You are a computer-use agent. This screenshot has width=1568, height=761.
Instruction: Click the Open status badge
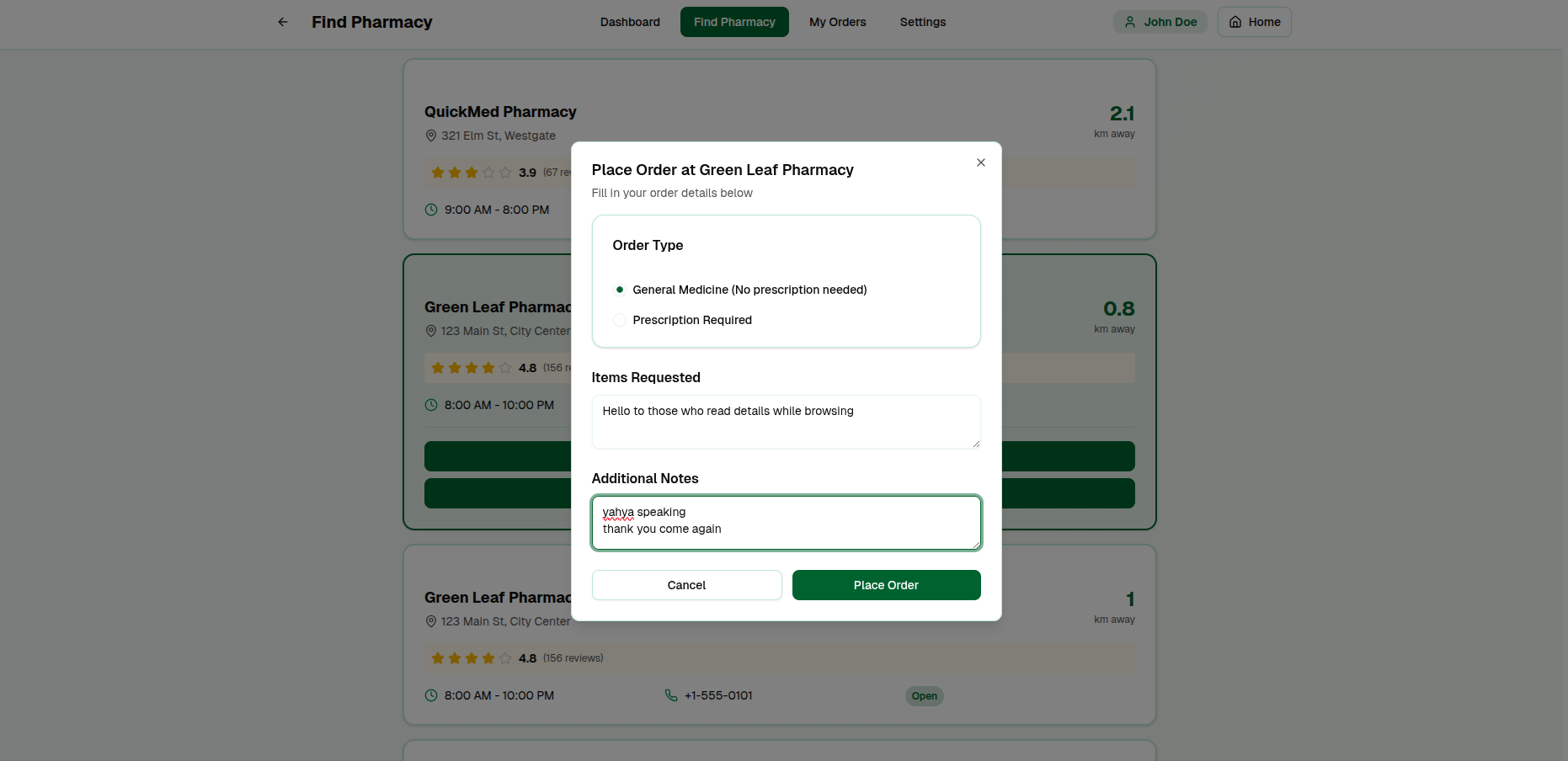(924, 696)
